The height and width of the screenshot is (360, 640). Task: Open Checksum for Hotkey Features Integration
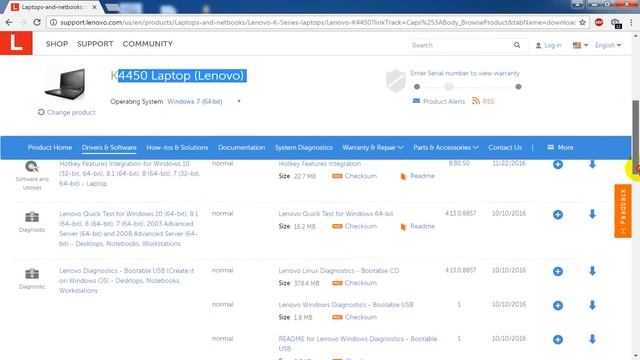coord(355,176)
